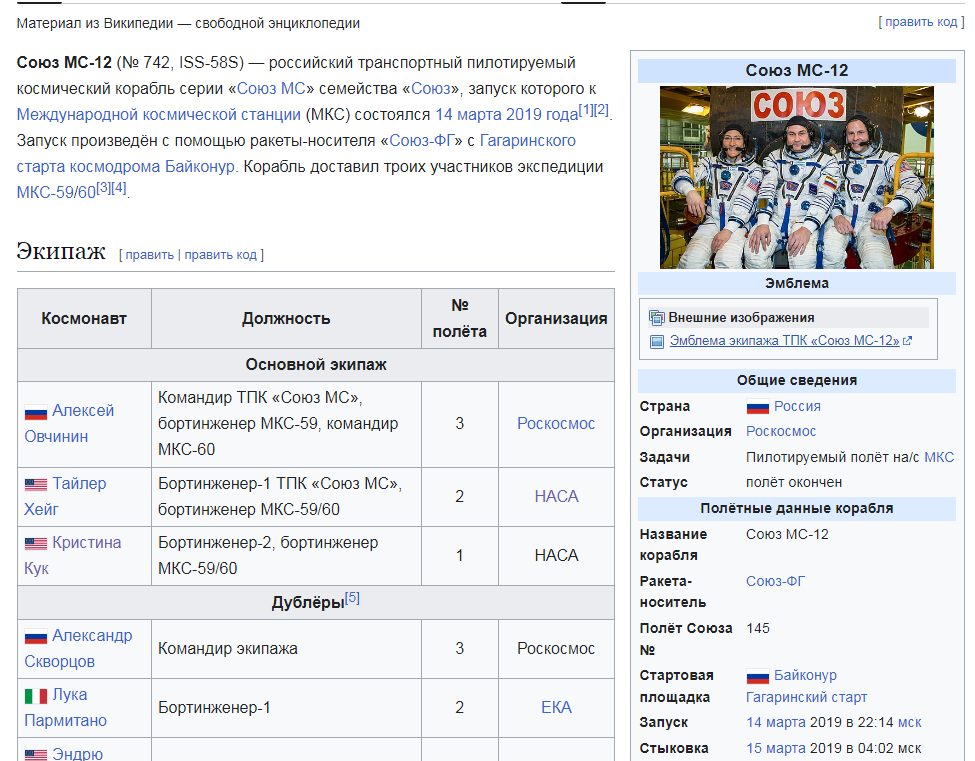This screenshot has height=761, width=975.
Task: Click править код at page top right
Action: click(x=921, y=22)
